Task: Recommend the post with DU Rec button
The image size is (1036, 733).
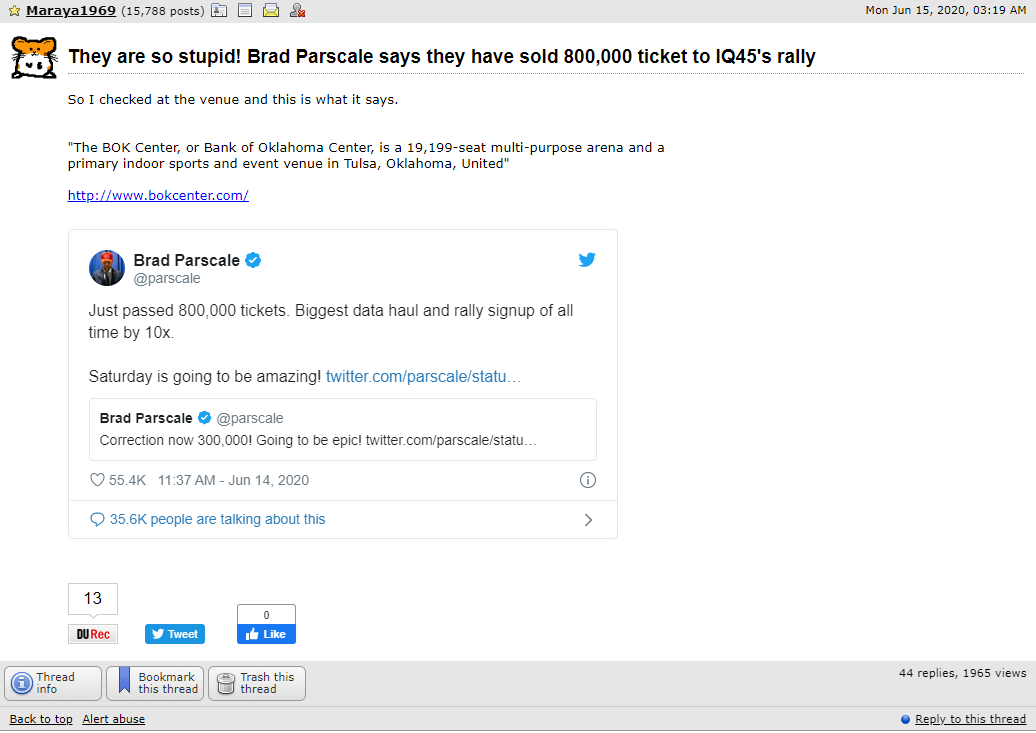Action: [x=92, y=634]
